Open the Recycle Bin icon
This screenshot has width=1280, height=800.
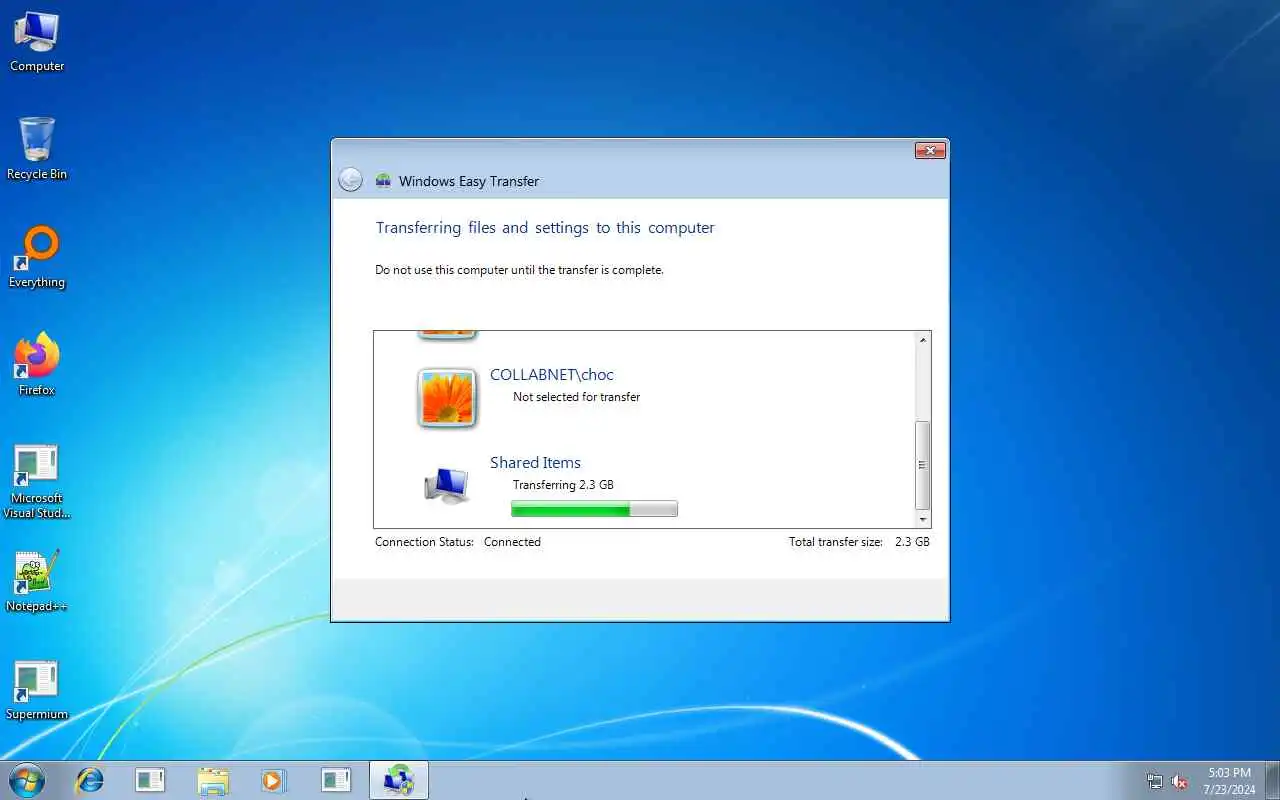pos(37,149)
